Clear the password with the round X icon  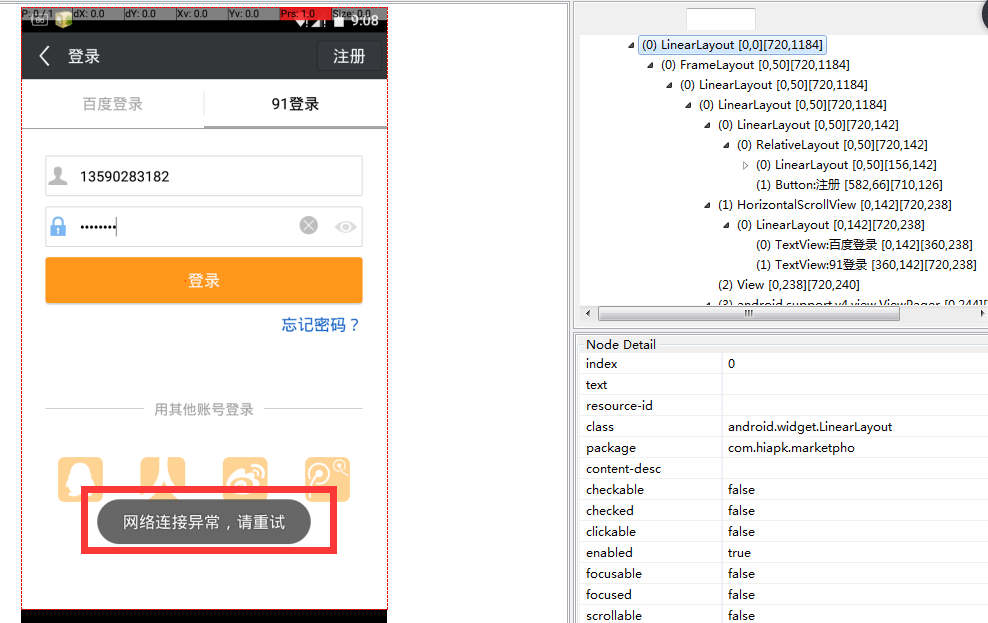pyautogui.click(x=309, y=225)
